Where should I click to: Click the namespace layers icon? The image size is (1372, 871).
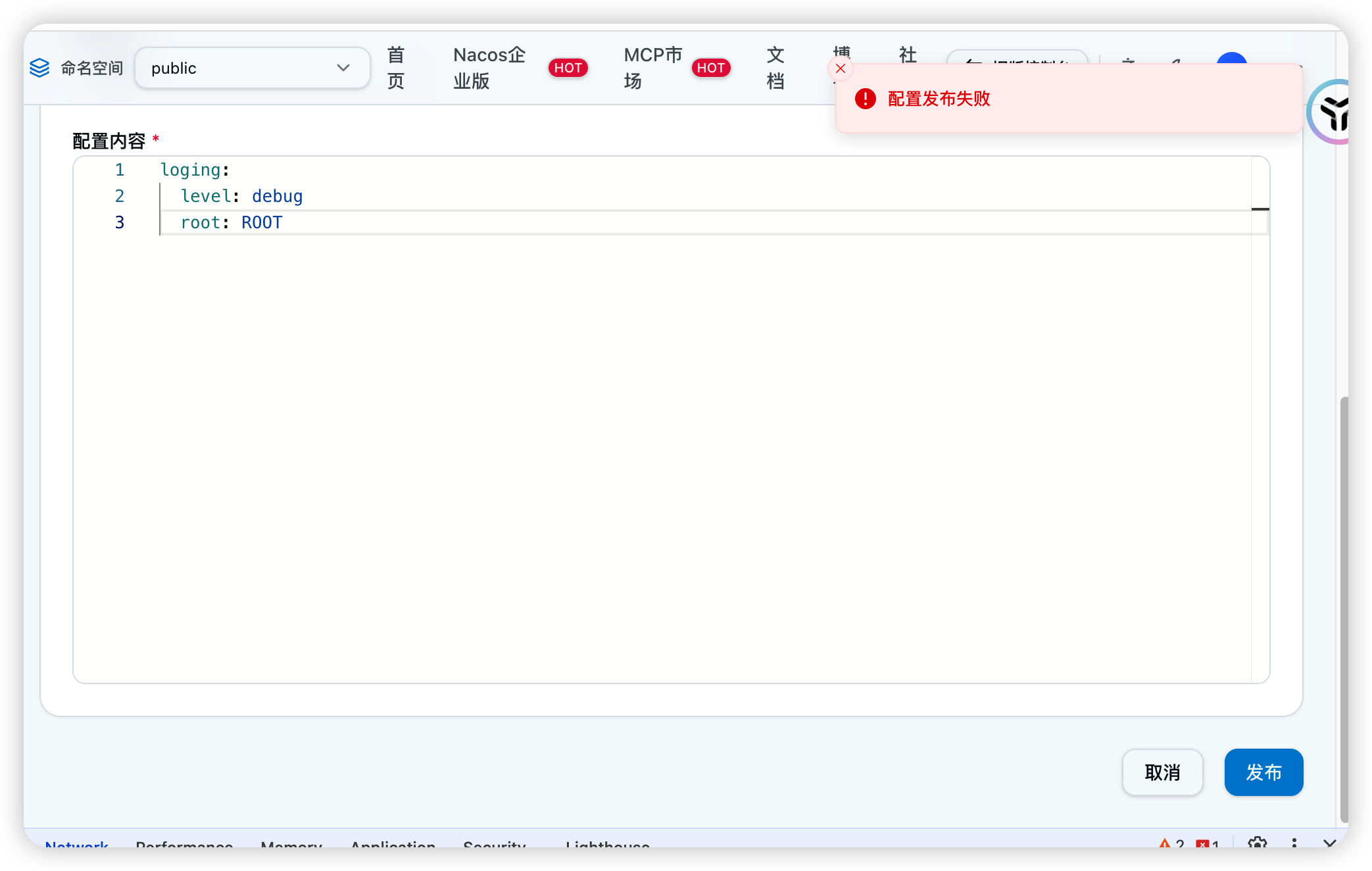point(39,68)
